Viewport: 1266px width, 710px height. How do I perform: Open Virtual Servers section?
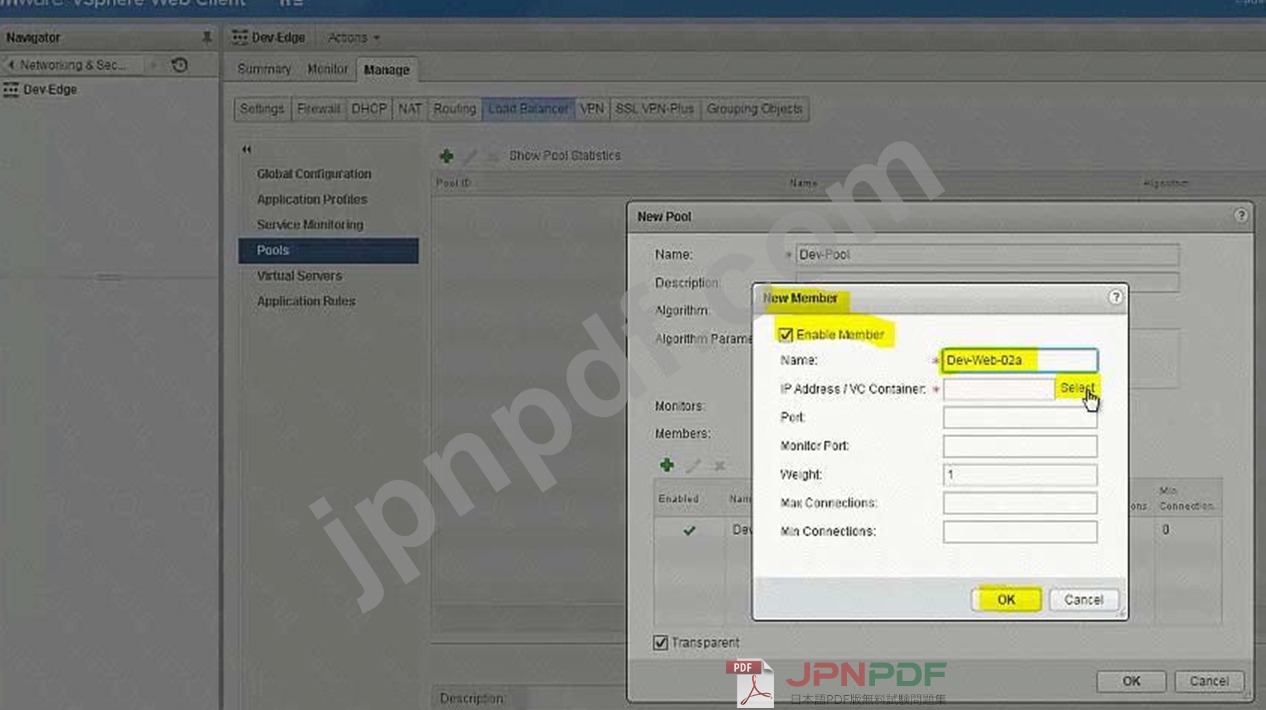299,276
